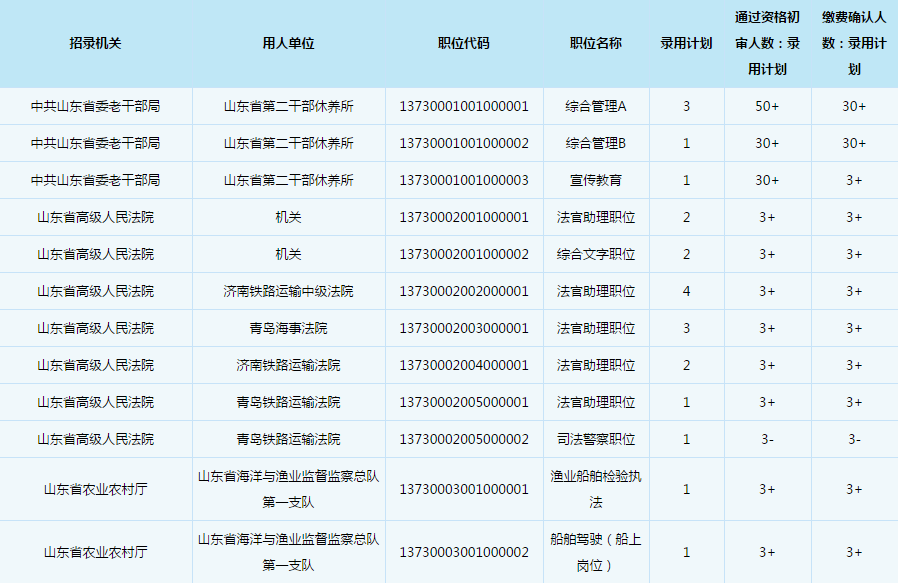Viewport: 898px width, 583px height.
Task: Click the 通过资格初审人数 column header
Action: [x=767, y=44]
